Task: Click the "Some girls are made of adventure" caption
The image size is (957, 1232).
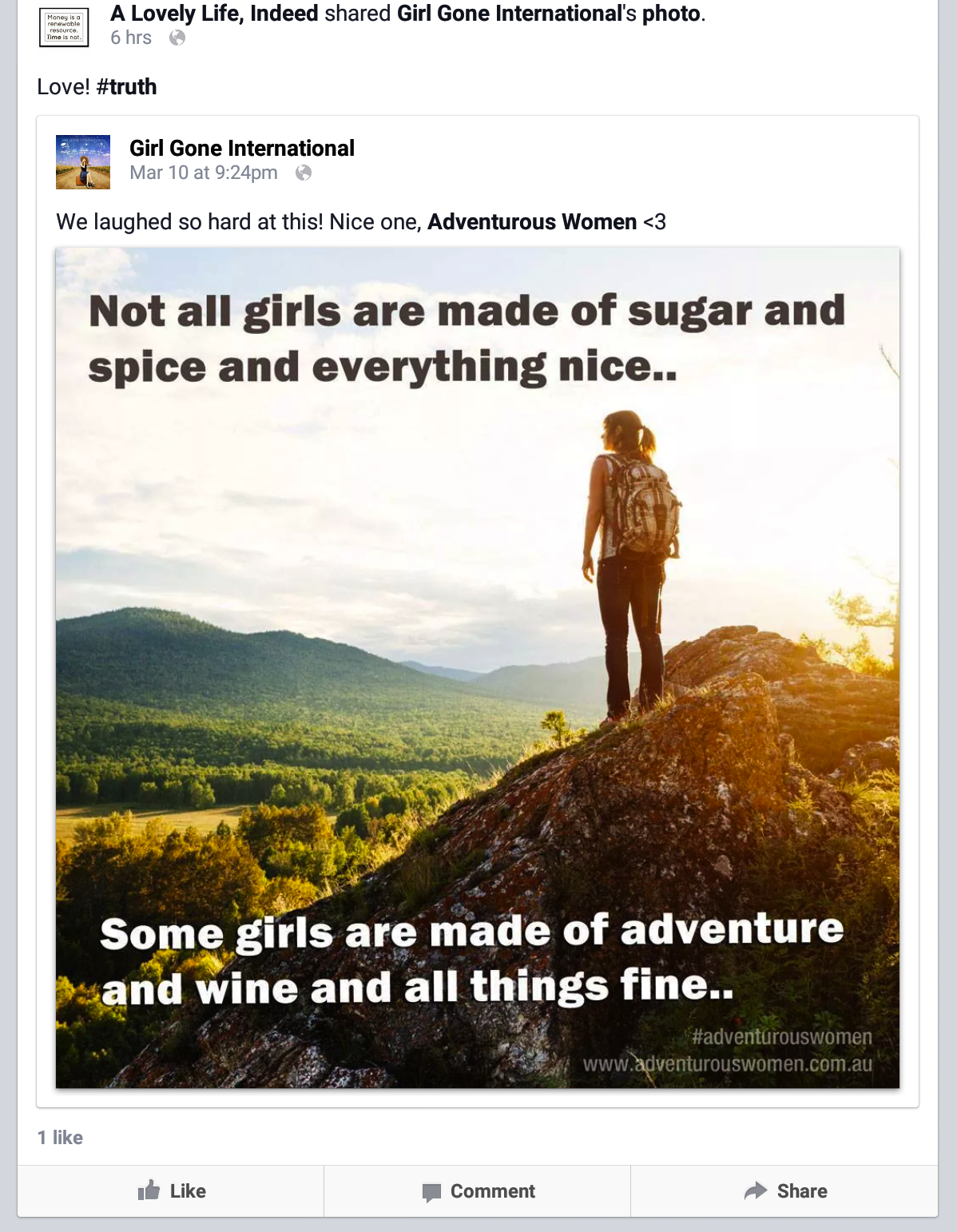Action: pyautogui.click(x=471, y=932)
